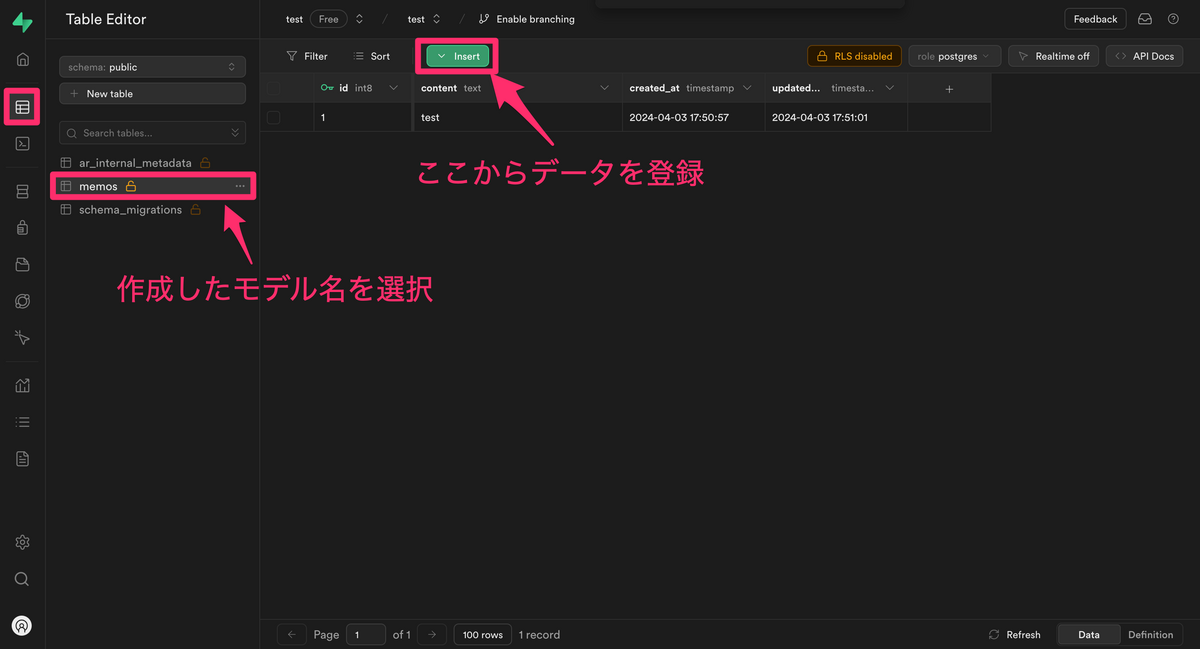Open the help question-mark icon
The image size is (1200, 649).
click(x=1173, y=19)
